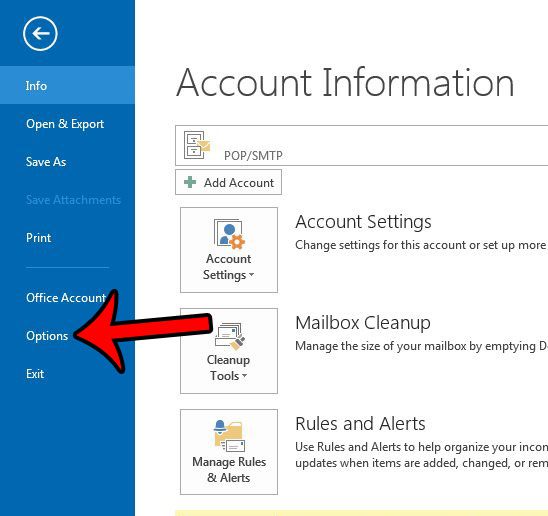Screen dimensions: 548x516
Task: Select the Info tab in sidebar
Action: [x=67, y=85]
